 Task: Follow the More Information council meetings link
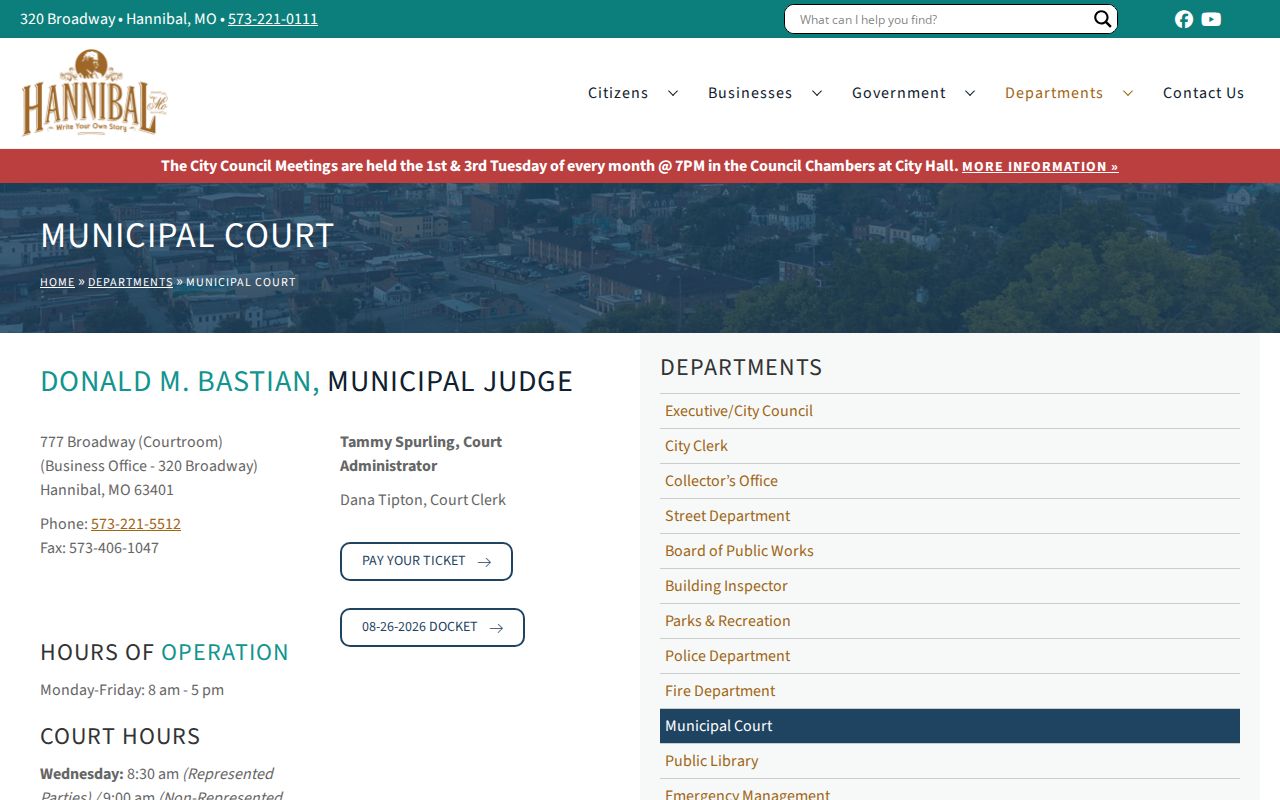1040,167
